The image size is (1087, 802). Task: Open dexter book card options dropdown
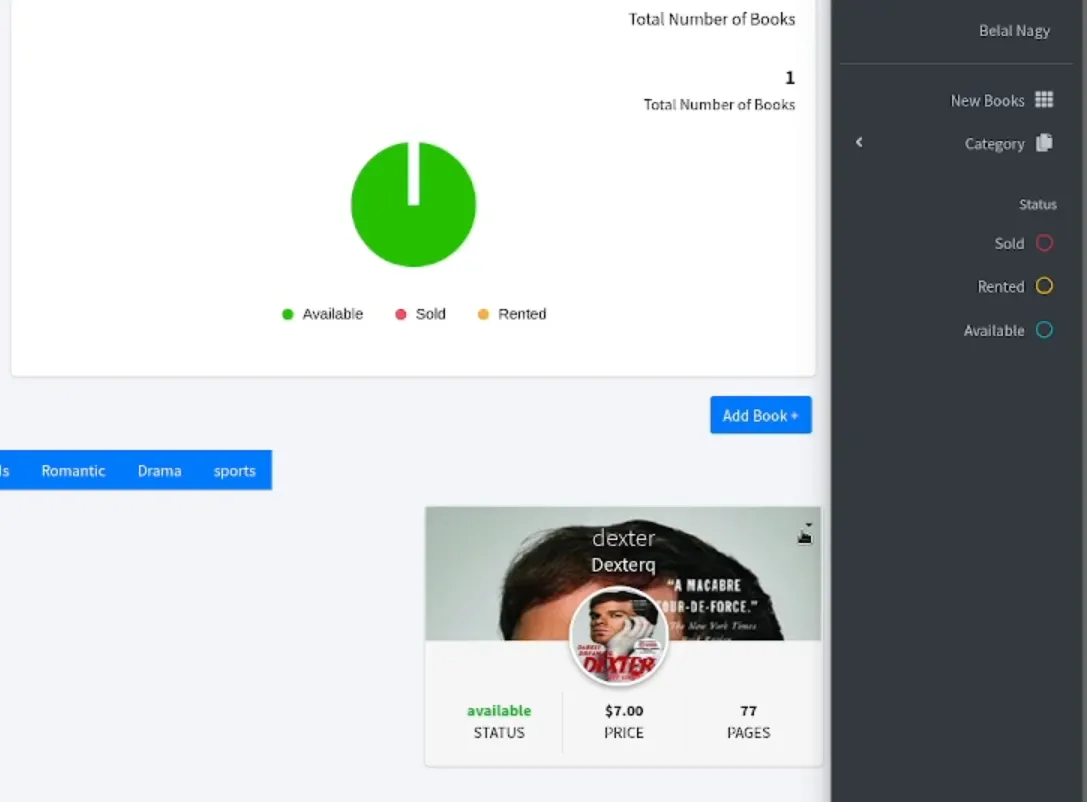[x=808, y=525]
